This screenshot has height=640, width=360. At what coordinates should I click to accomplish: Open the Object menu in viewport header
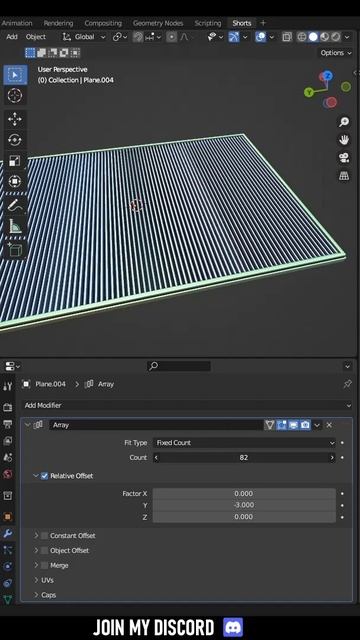click(x=36, y=37)
